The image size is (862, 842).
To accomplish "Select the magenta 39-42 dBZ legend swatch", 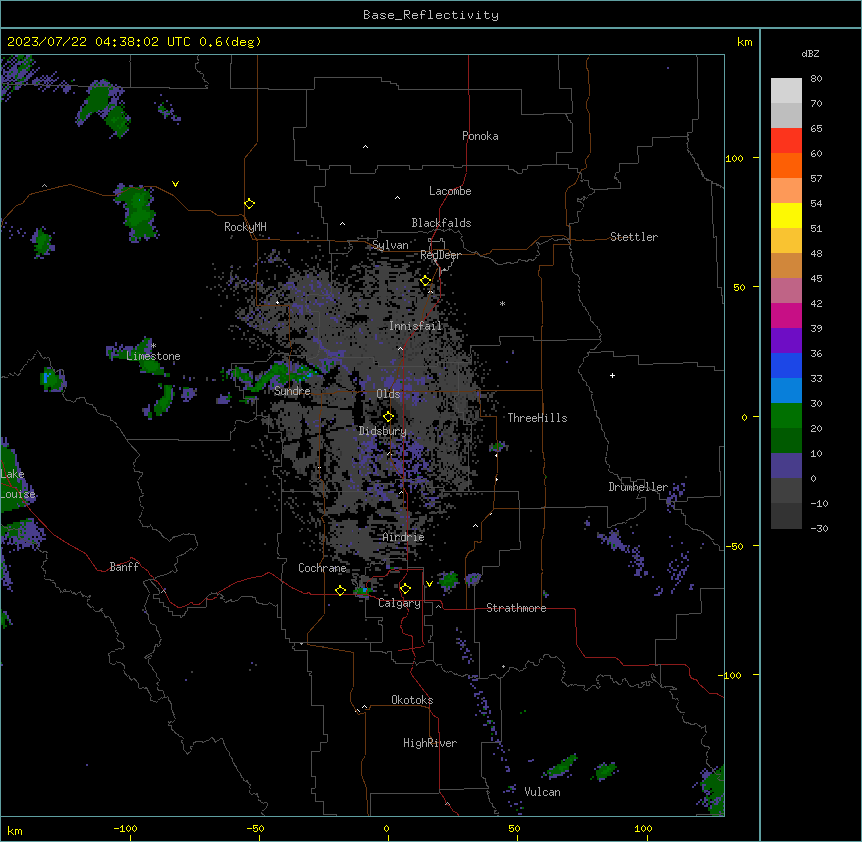I will coord(786,315).
